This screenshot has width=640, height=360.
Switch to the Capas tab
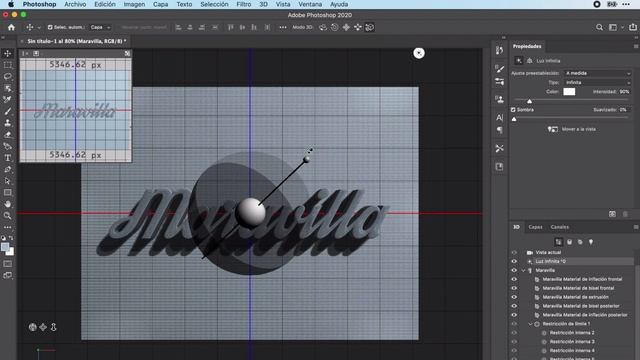pos(535,227)
